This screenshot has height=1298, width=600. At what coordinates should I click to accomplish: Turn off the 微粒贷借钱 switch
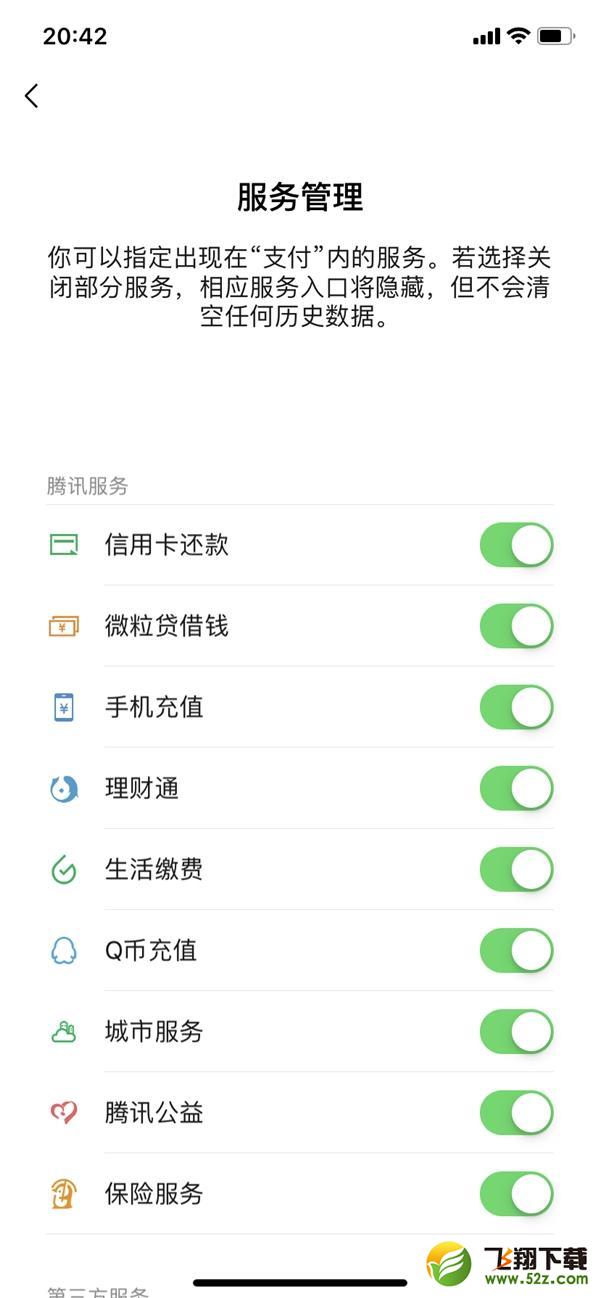[x=516, y=627]
